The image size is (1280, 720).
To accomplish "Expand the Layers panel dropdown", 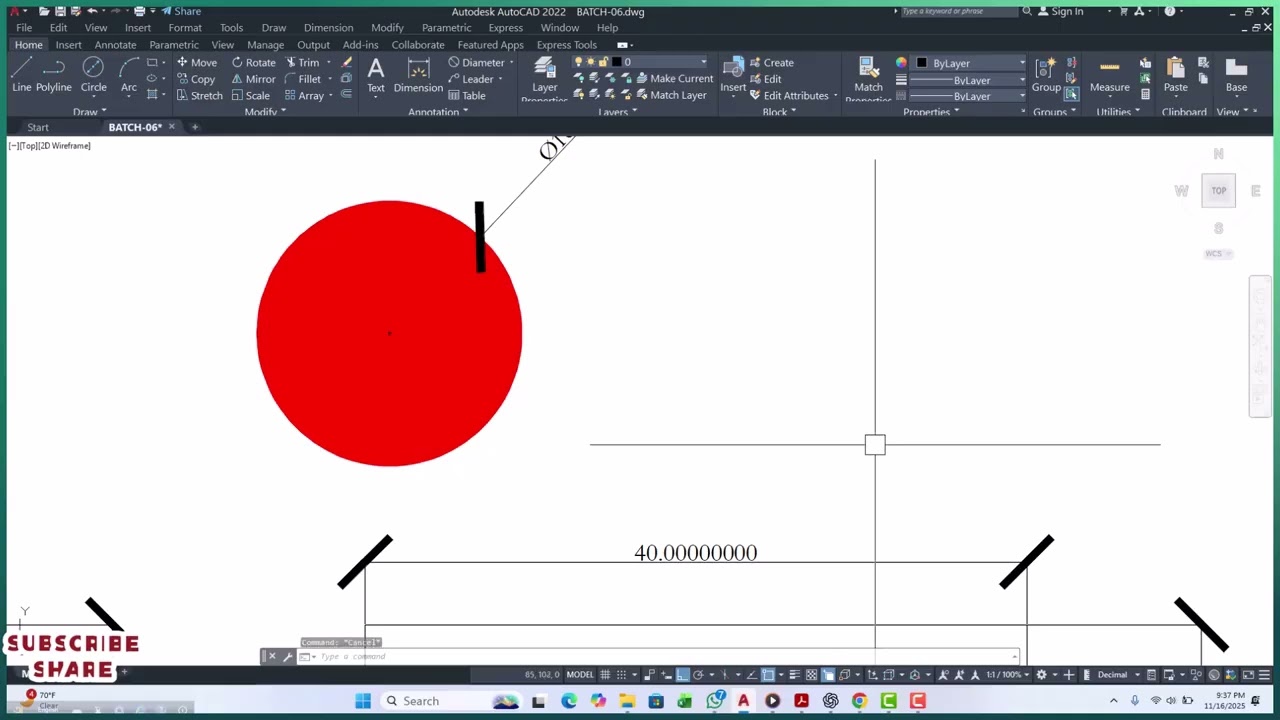I will click(617, 112).
